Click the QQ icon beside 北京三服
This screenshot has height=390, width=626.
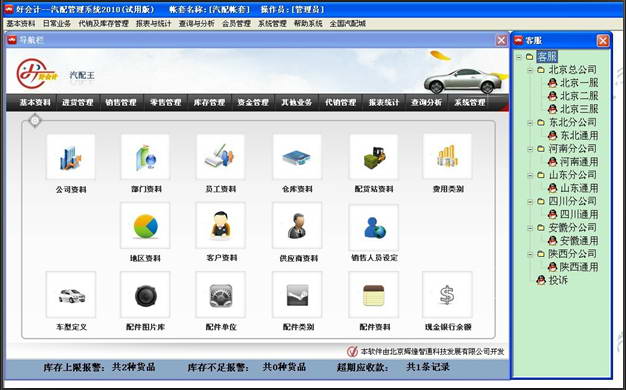(x=553, y=109)
